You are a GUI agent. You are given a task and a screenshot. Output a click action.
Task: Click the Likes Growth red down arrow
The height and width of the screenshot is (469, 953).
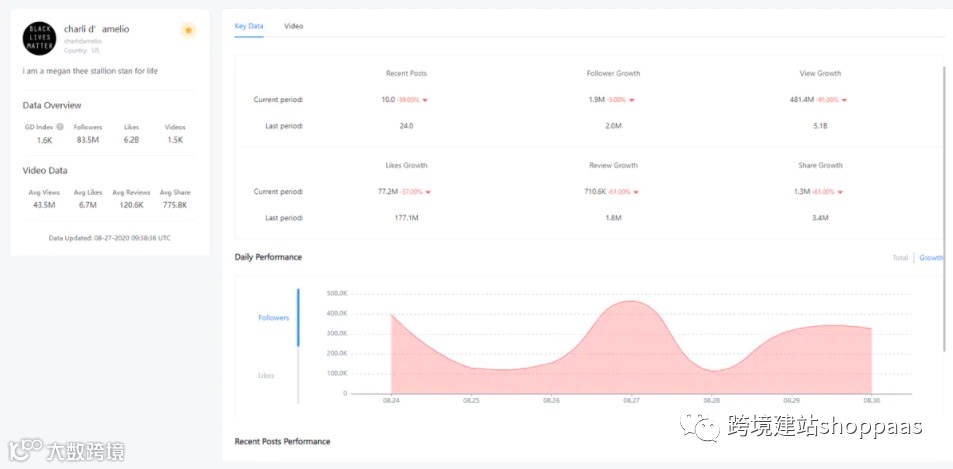click(x=428, y=192)
